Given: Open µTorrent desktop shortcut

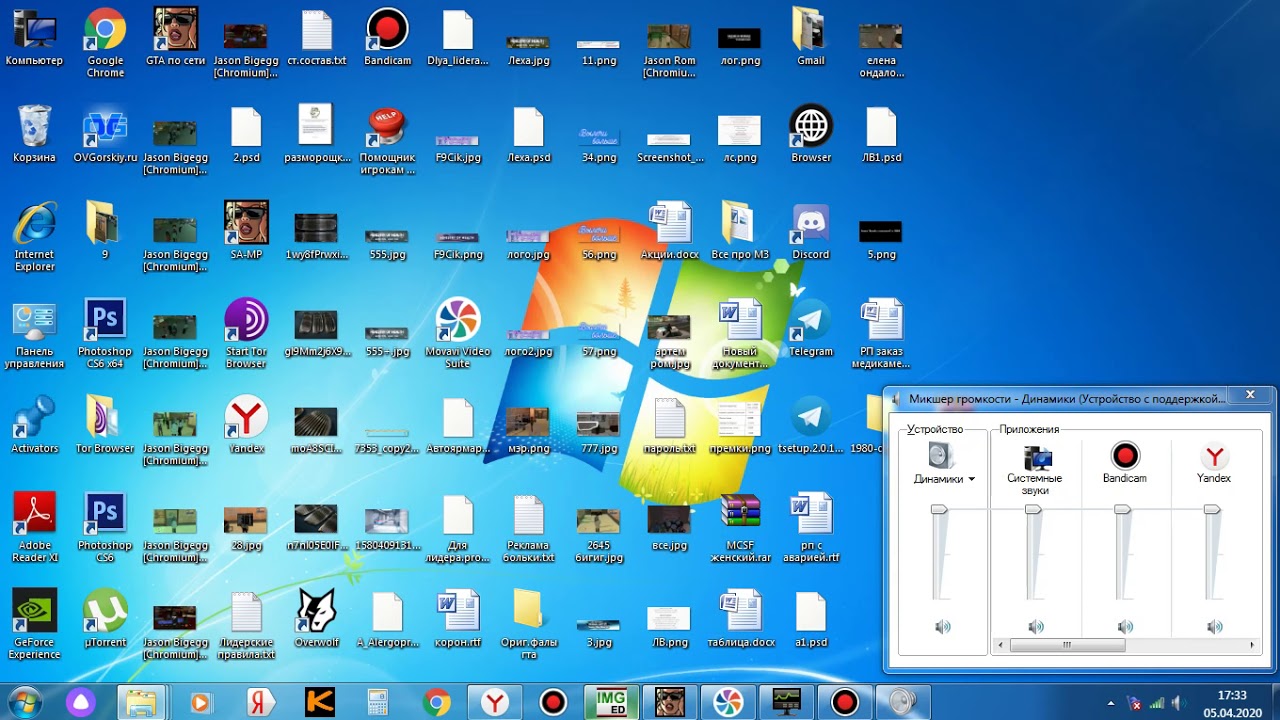Looking at the screenshot, I should pos(105,619).
